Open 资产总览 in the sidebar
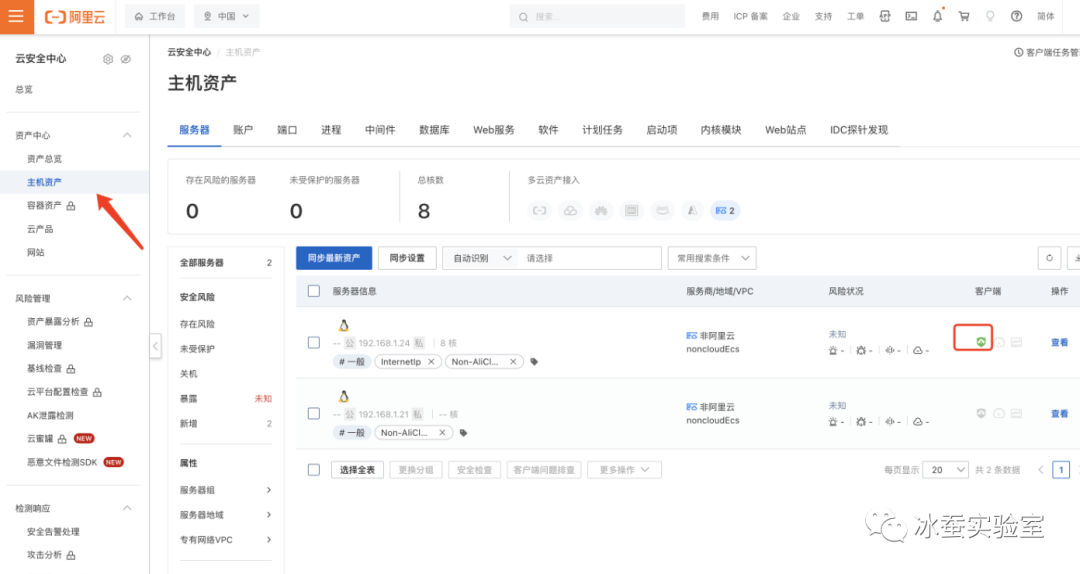The height and width of the screenshot is (574, 1080). click(45, 158)
